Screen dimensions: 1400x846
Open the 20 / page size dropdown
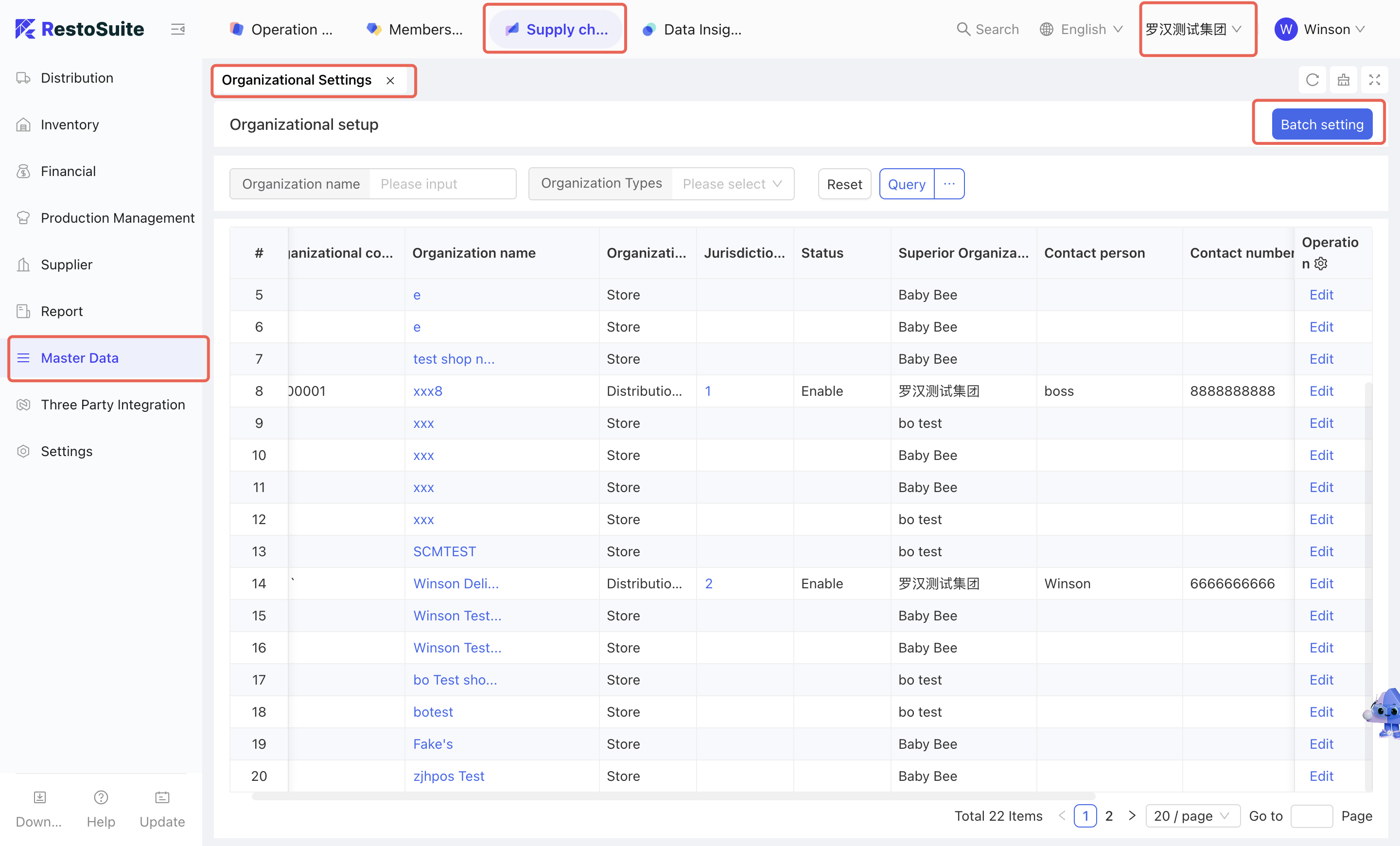tap(1191, 816)
